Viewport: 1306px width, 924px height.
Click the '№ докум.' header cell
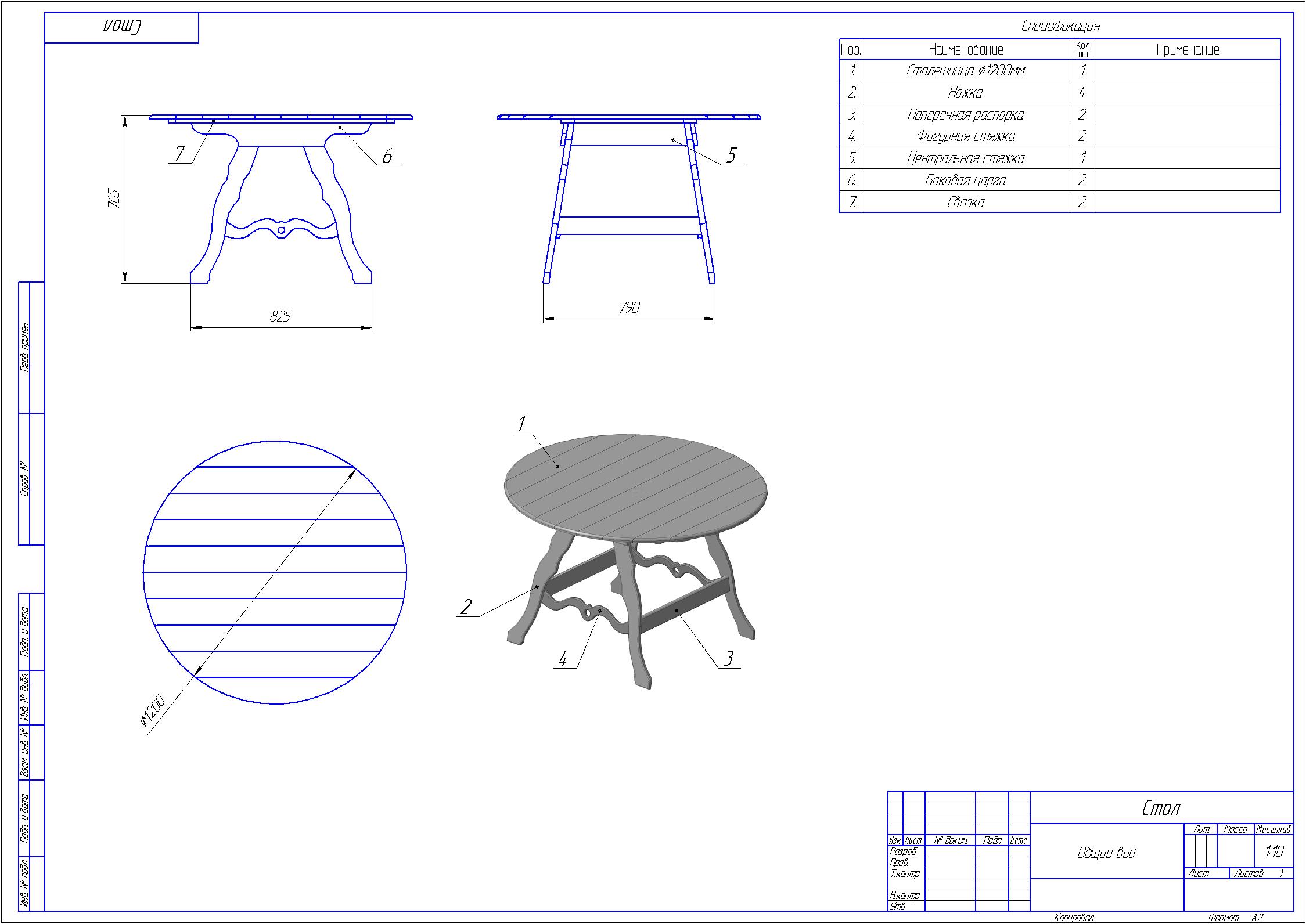pyautogui.click(x=950, y=840)
